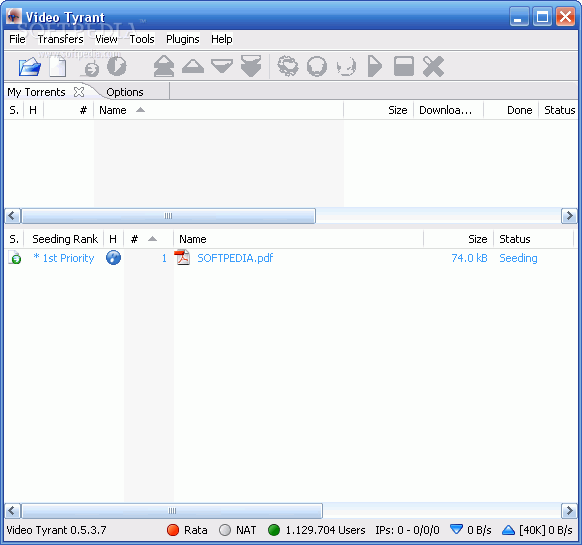Click the 'Seeding' status cell
This screenshot has width=582, height=545.
(x=518, y=258)
